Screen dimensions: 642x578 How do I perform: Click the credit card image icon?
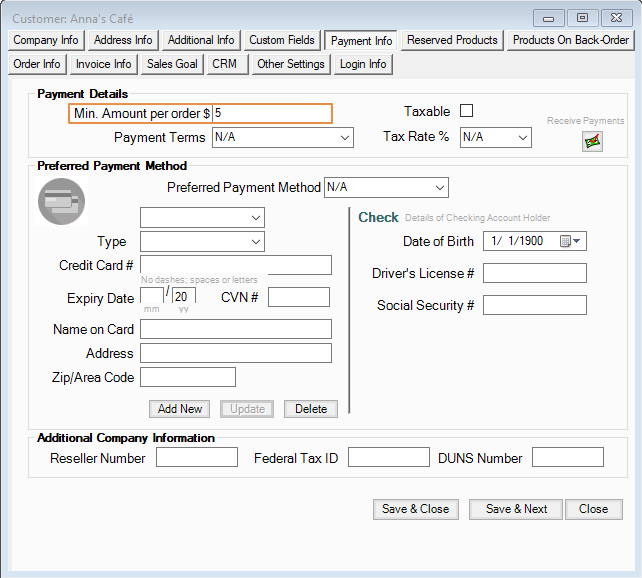pos(61,201)
